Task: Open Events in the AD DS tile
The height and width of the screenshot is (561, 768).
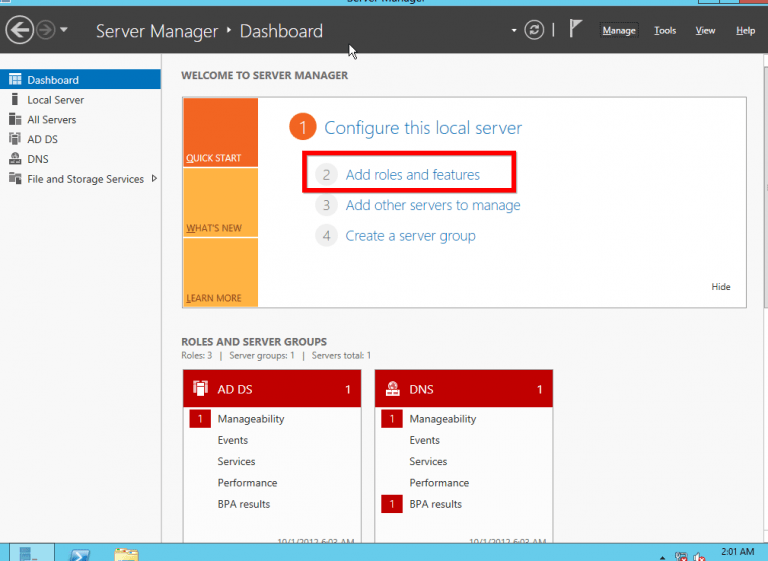Action: [233, 440]
